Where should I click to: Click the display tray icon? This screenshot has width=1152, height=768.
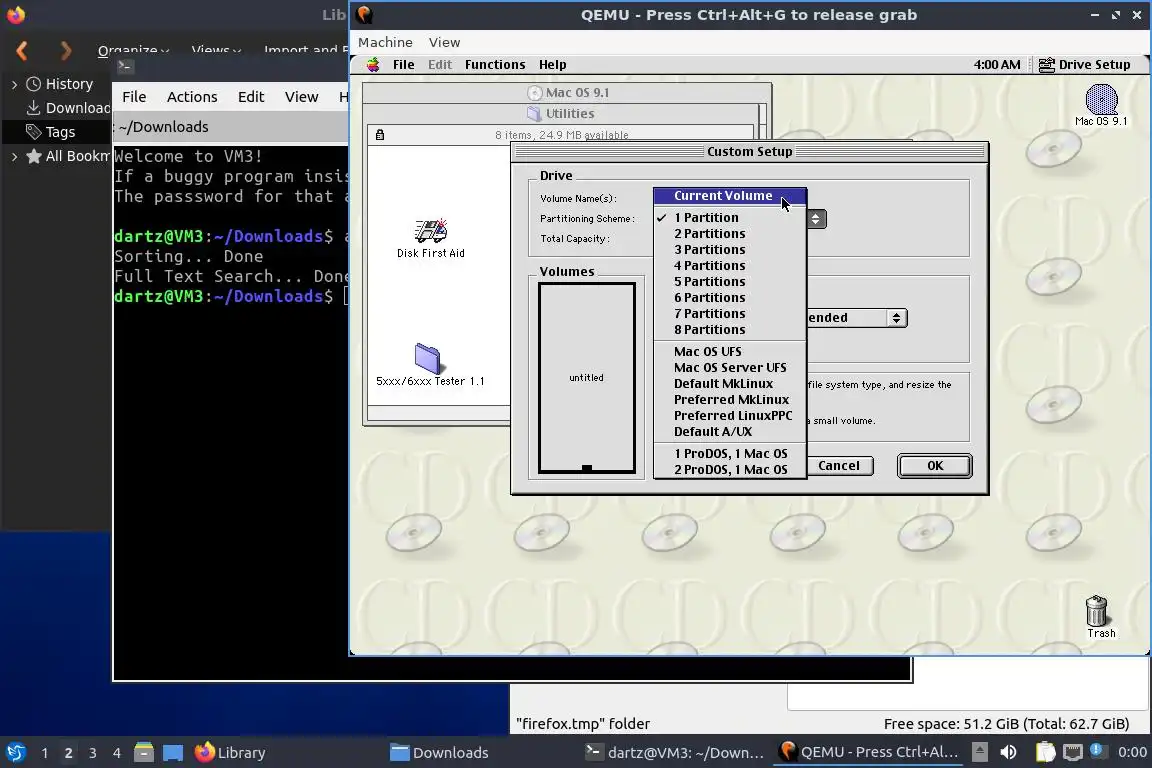click(x=1073, y=752)
